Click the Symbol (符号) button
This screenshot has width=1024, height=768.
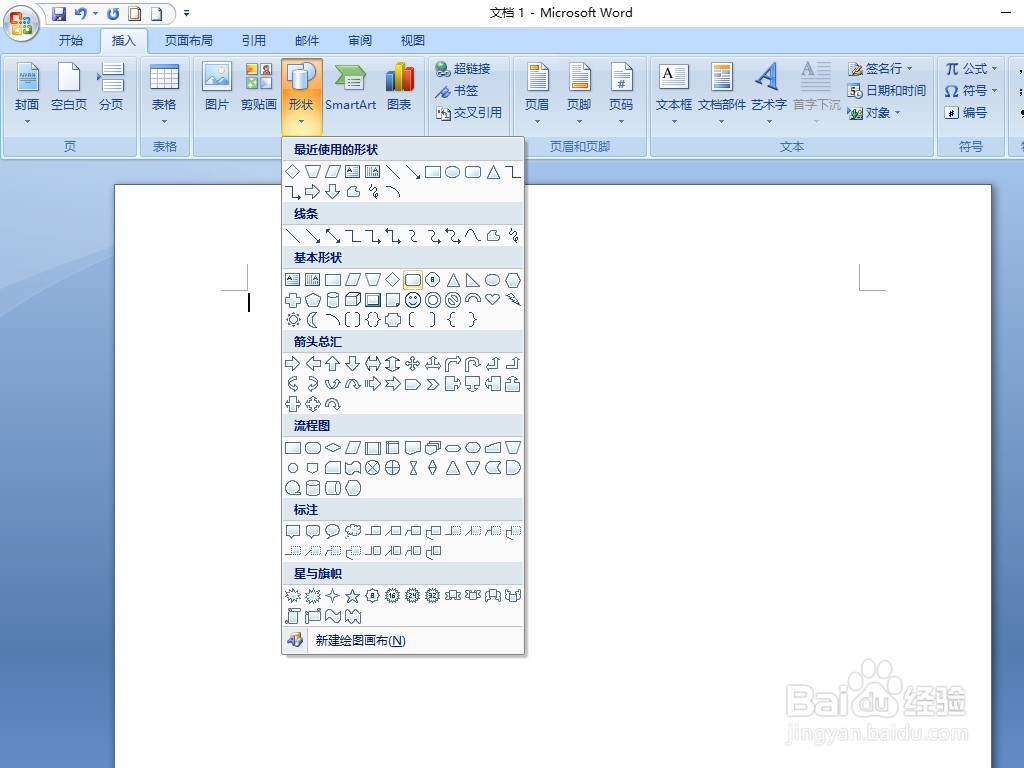click(x=971, y=91)
